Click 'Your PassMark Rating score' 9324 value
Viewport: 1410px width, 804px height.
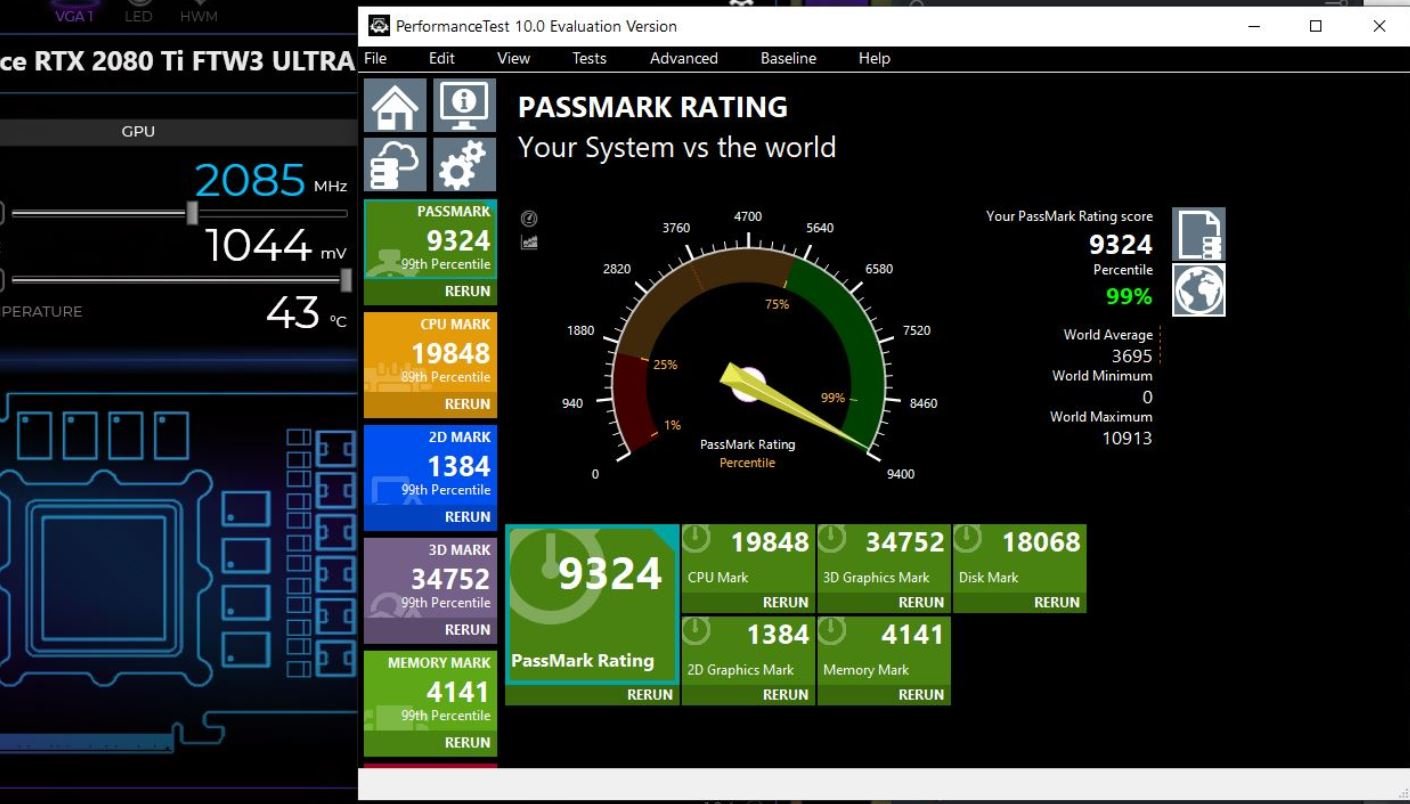[x=1120, y=244]
